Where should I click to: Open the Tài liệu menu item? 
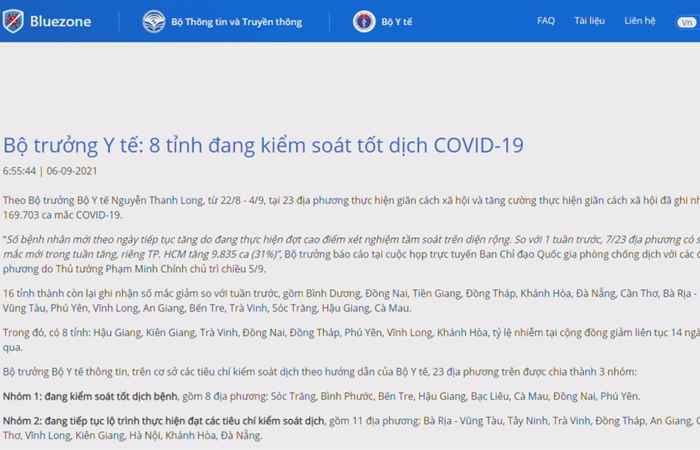pos(589,21)
